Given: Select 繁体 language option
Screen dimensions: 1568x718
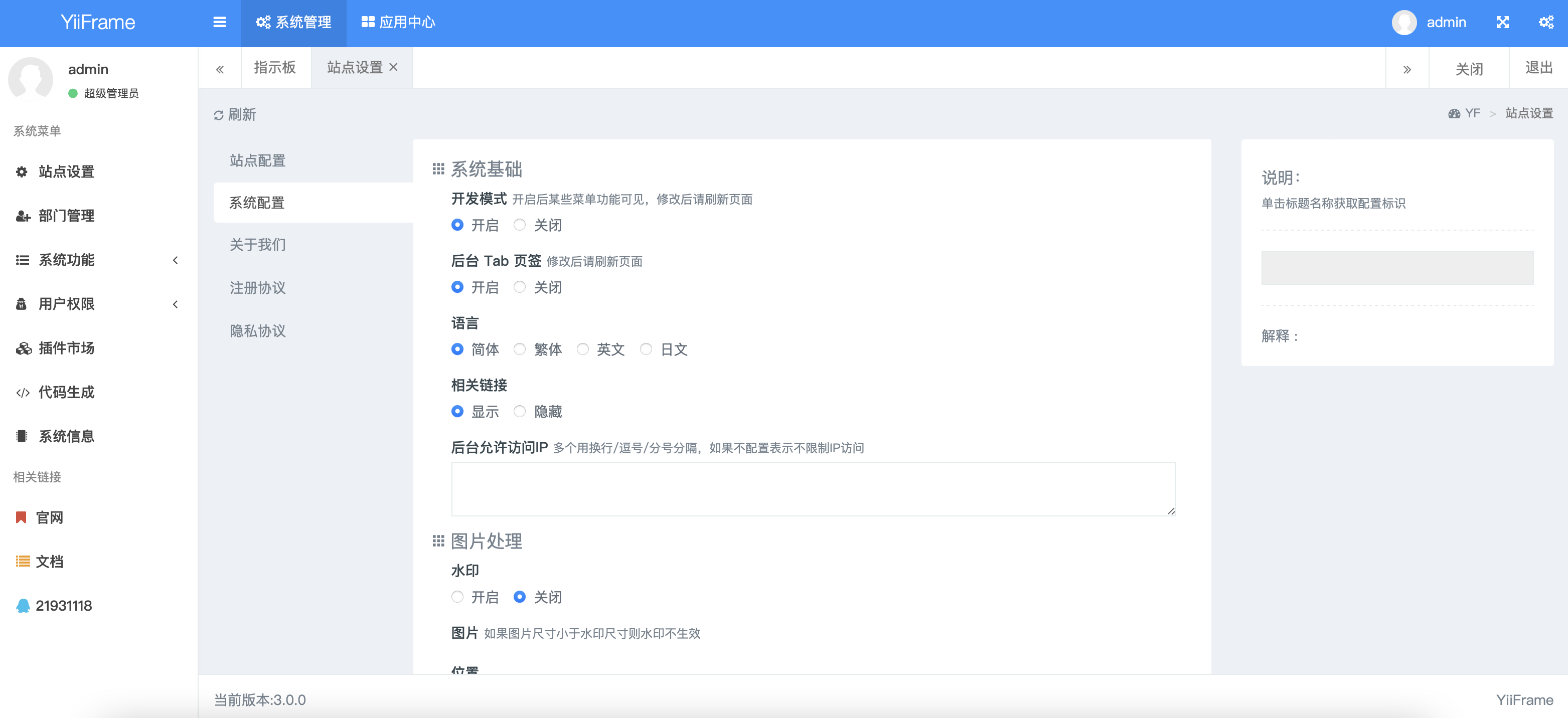Looking at the screenshot, I should click(519, 349).
